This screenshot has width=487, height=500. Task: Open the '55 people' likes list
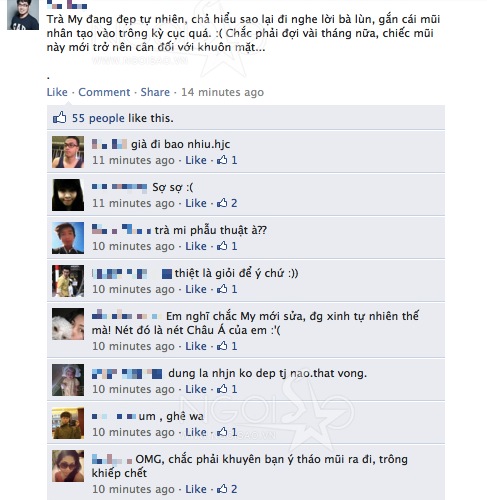pos(98,118)
